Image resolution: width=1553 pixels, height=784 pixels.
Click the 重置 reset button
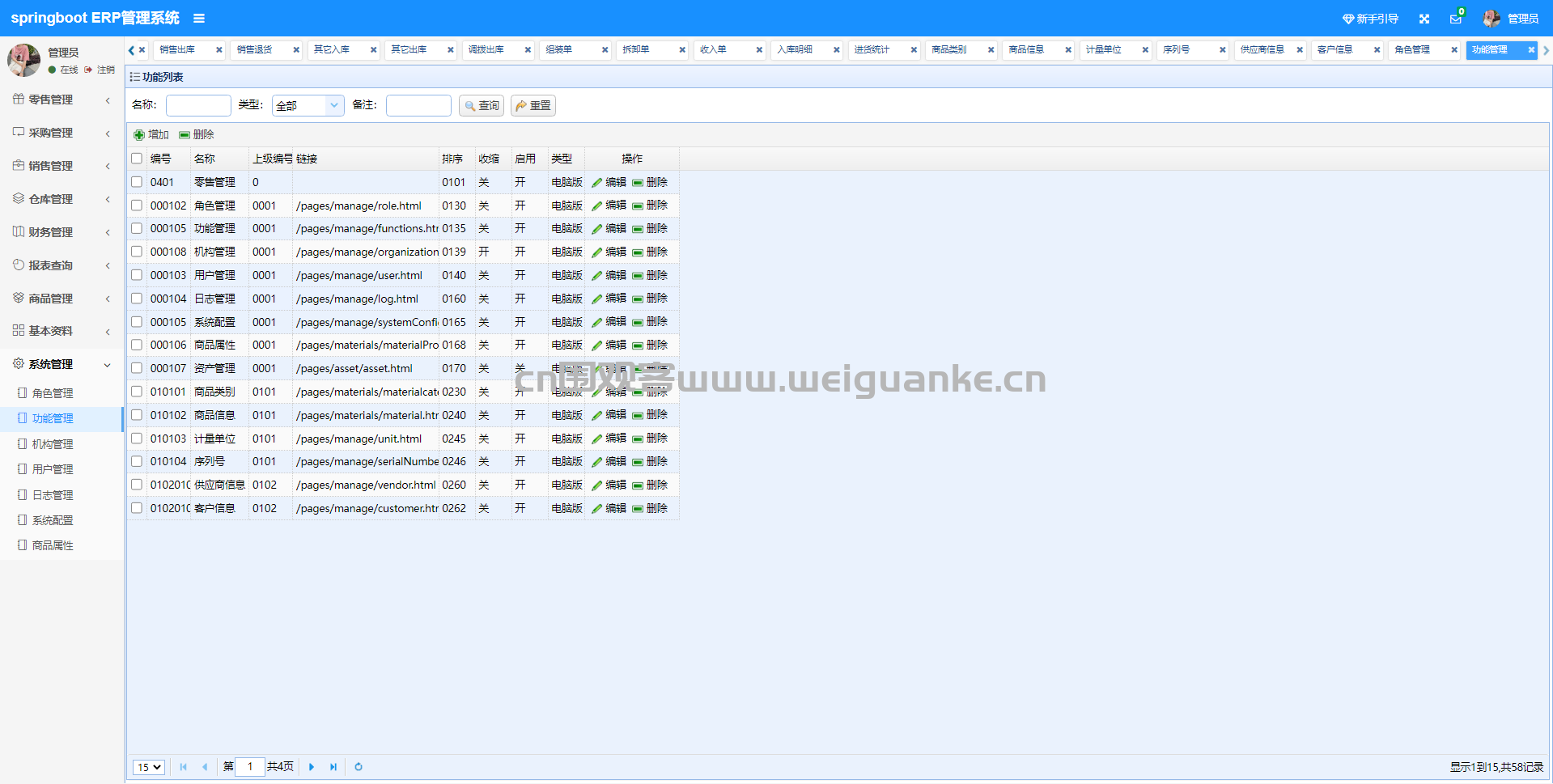(x=533, y=105)
